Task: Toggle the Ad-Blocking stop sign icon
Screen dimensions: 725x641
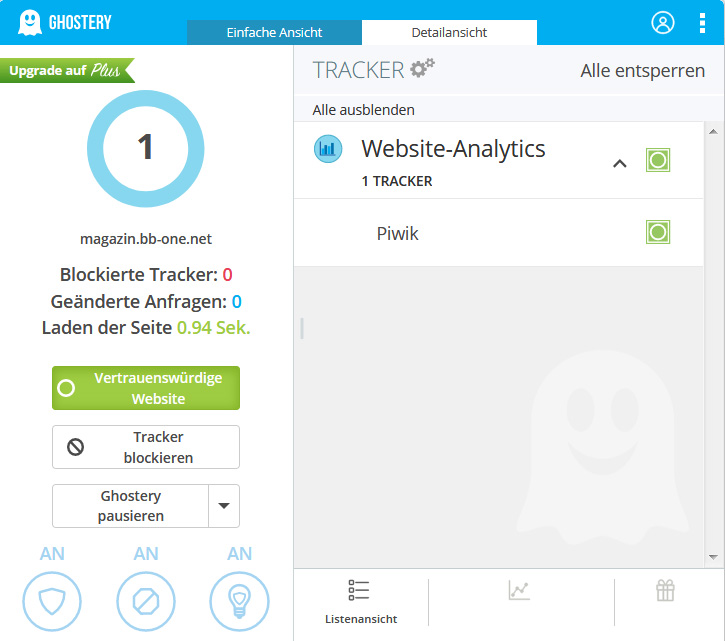Action: (x=146, y=601)
